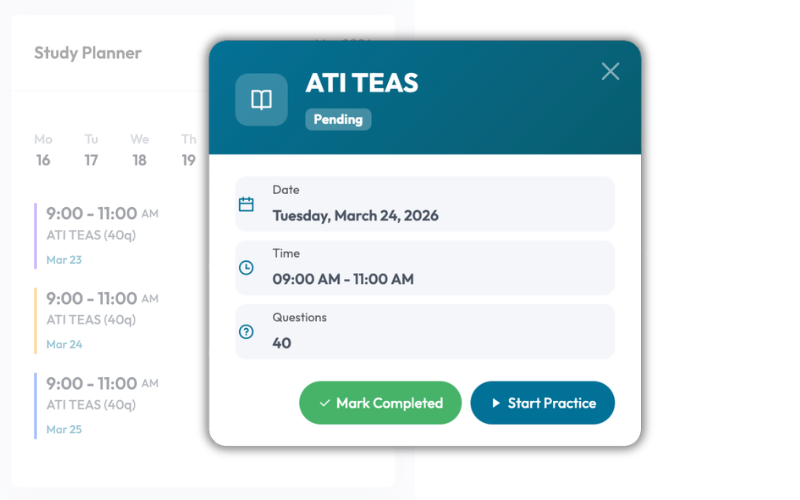Click the date Tuesday, March 24, 2026
Screen dimensions: 800x500
(x=355, y=215)
